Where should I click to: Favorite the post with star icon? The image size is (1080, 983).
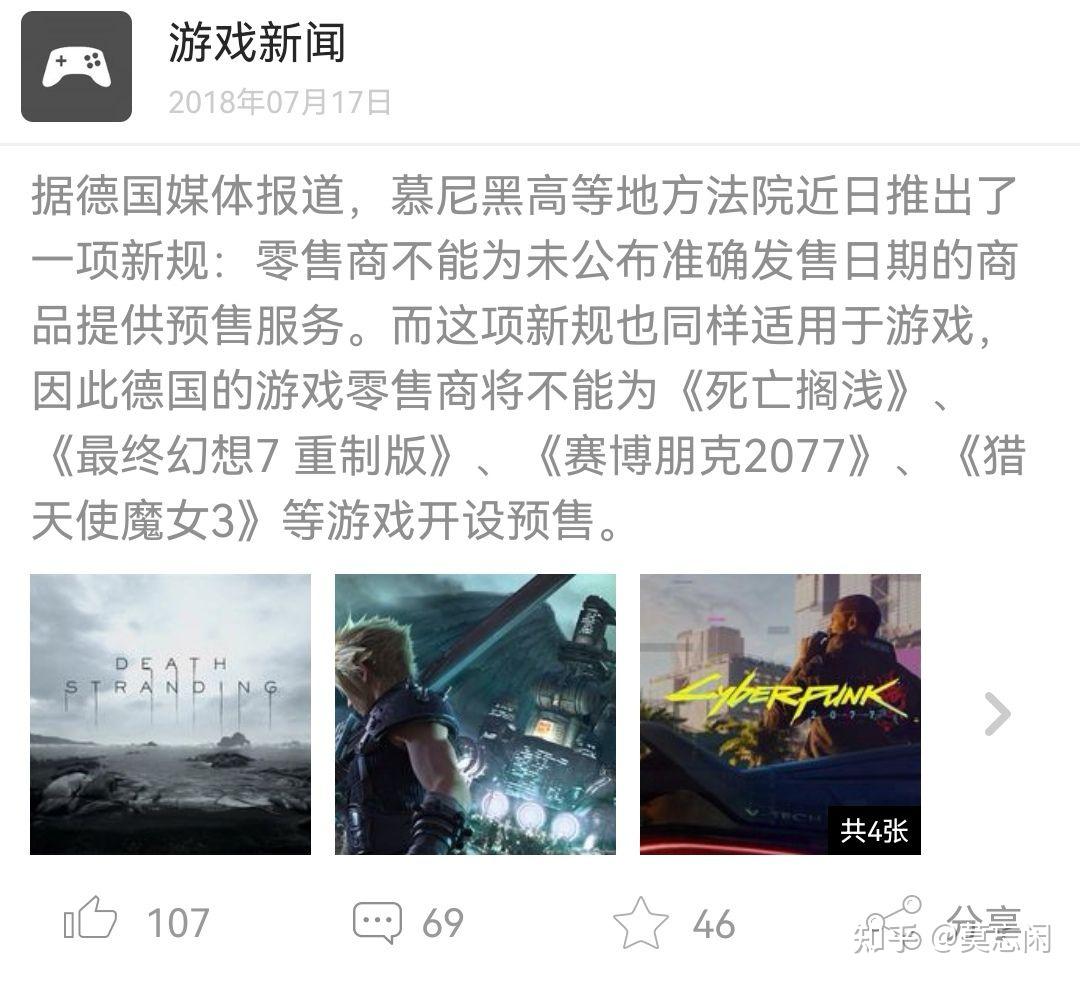(x=641, y=922)
